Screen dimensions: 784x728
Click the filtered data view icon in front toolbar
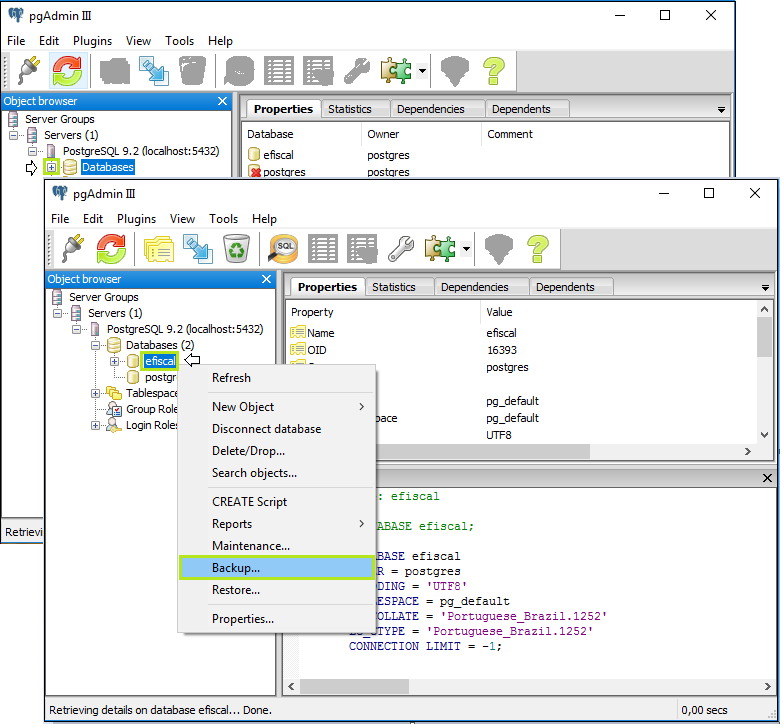tap(362, 248)
